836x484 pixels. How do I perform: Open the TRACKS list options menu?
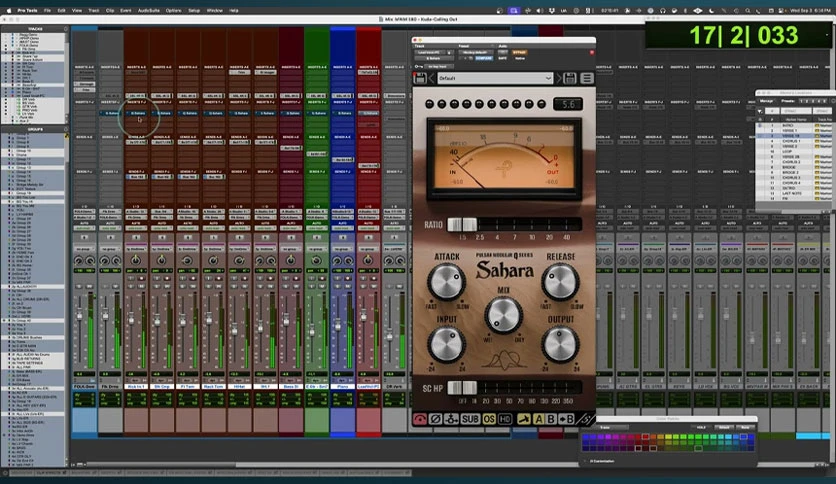(66, 29)
